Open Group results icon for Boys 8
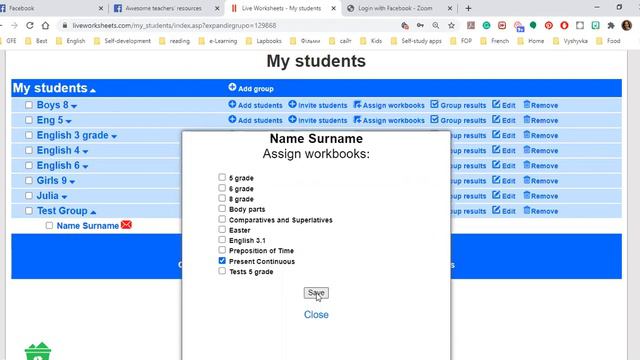The image size is (640, 360). click(x=434, y=104)
